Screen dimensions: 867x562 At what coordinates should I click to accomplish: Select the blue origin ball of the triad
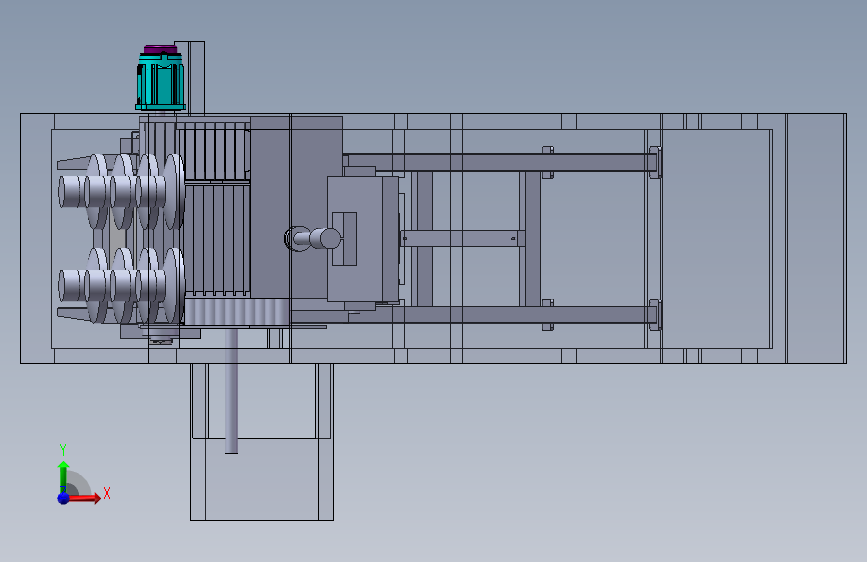[x=63, y=498]
